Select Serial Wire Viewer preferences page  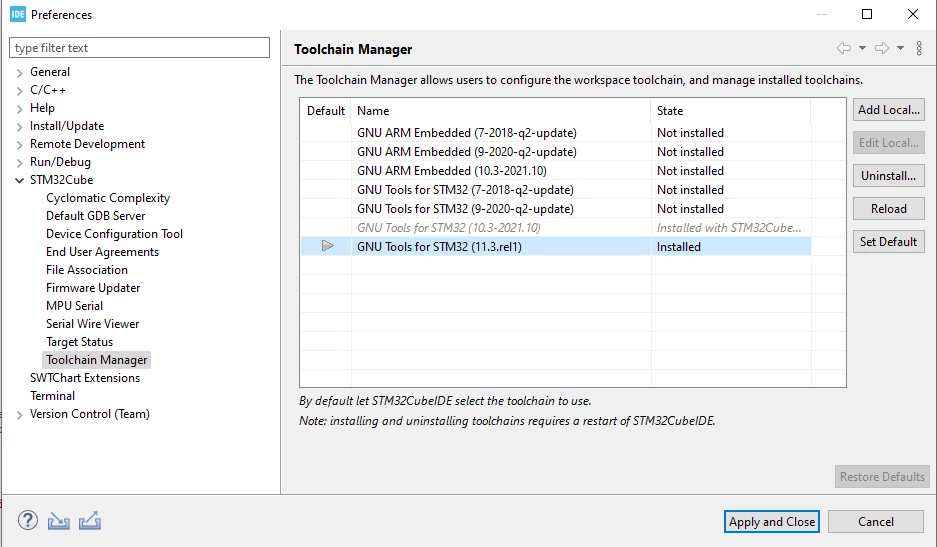93,323
